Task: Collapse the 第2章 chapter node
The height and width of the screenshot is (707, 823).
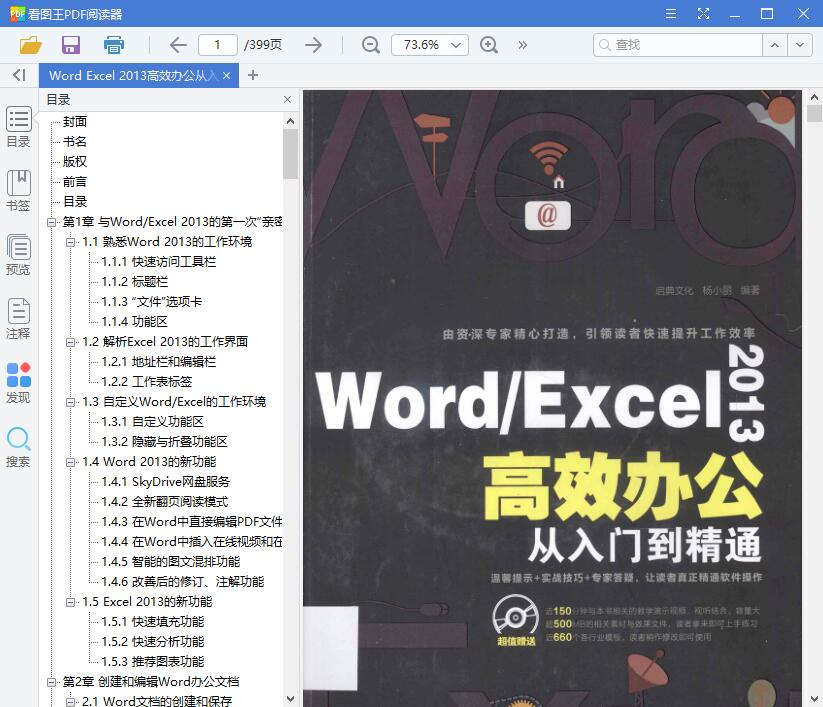Action: [51, 682]
